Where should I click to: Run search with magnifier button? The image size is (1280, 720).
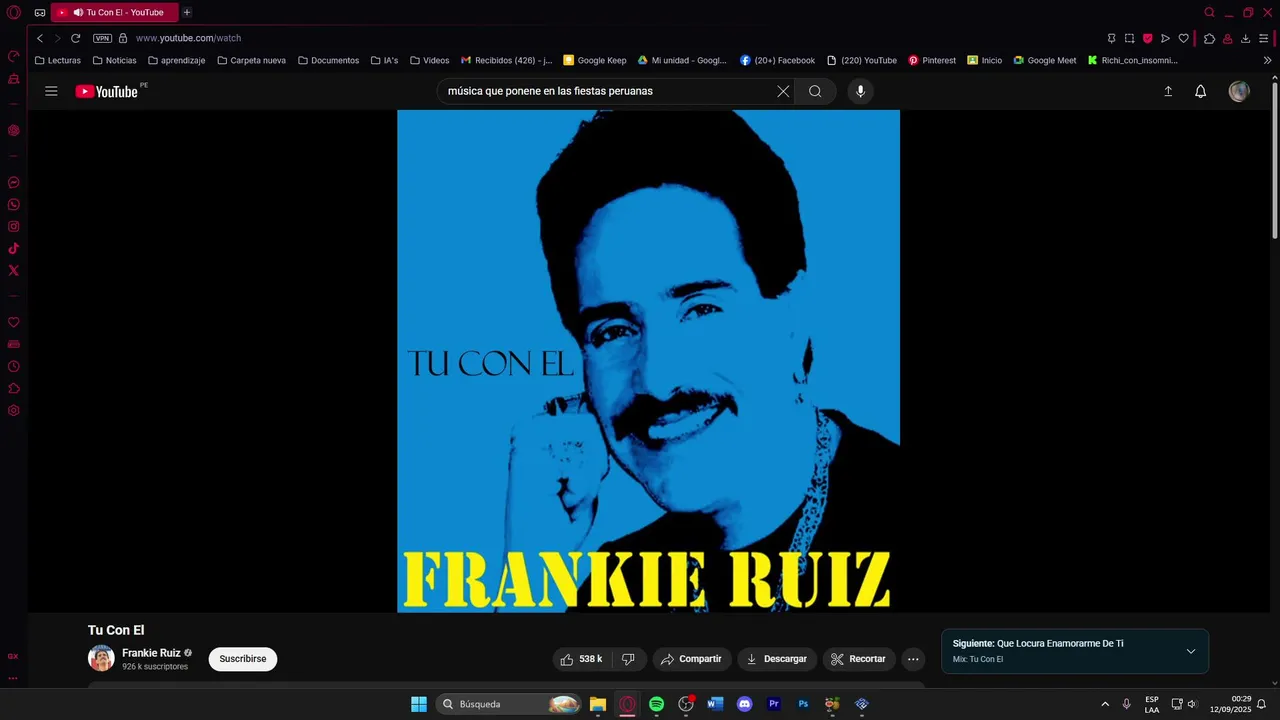point(815,91)
